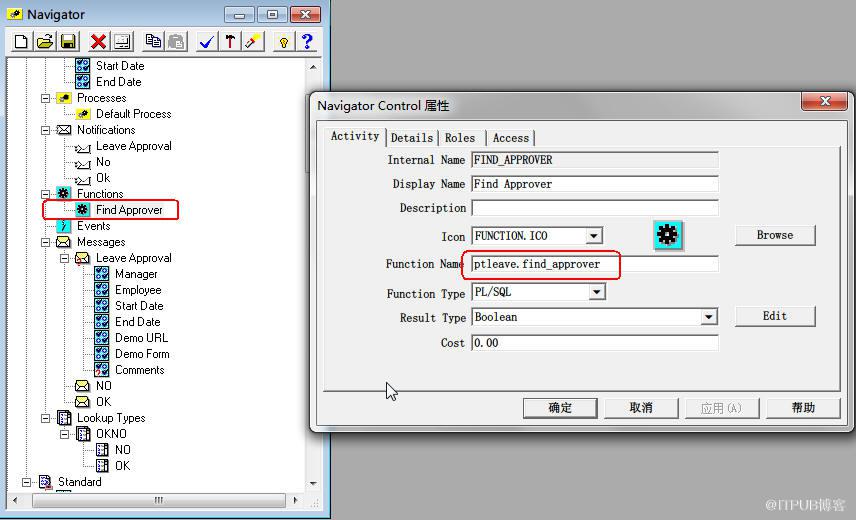The height and width of the screenshot is (520, 856).
Task: Click the Copy icon in Navigator toolbar
Action: [x=153, y=42]
